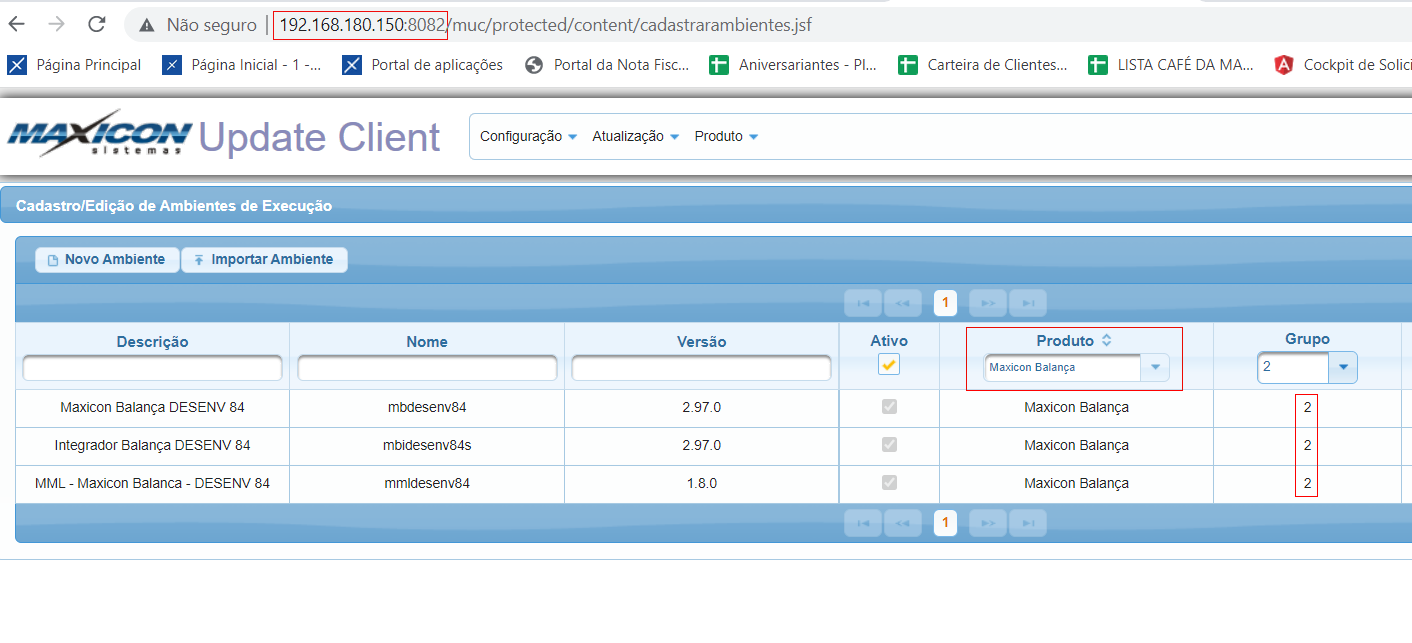
Task: Click the Nome column header
Action: click(x=427, y=341)
